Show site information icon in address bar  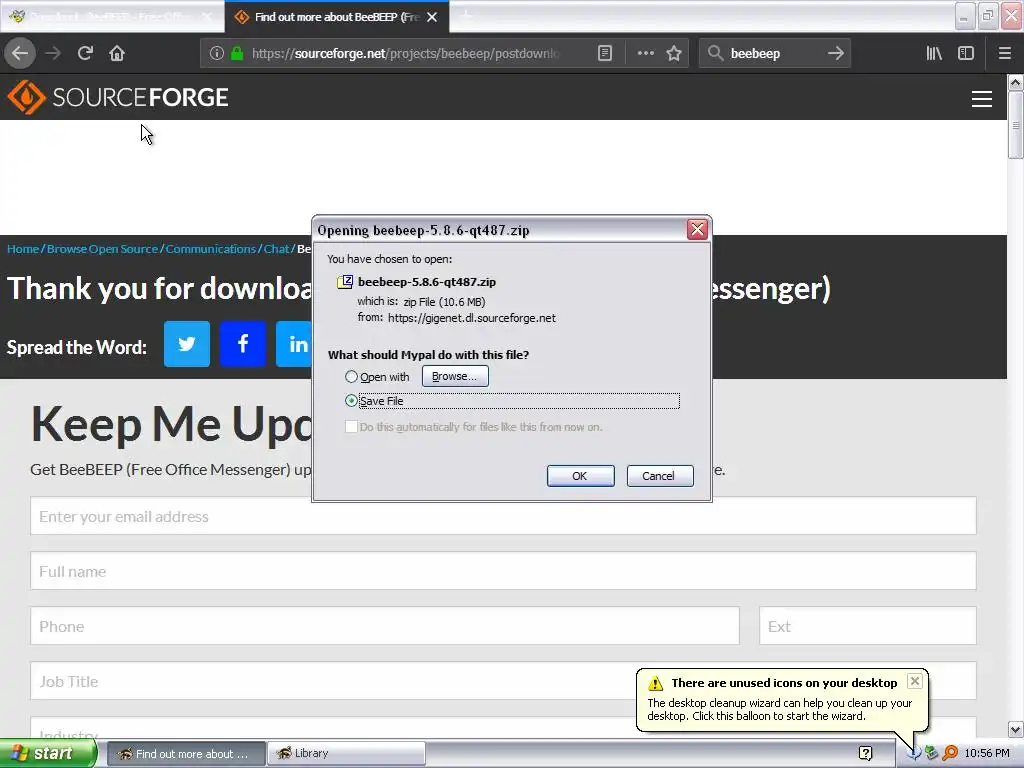tap(217, 54)
